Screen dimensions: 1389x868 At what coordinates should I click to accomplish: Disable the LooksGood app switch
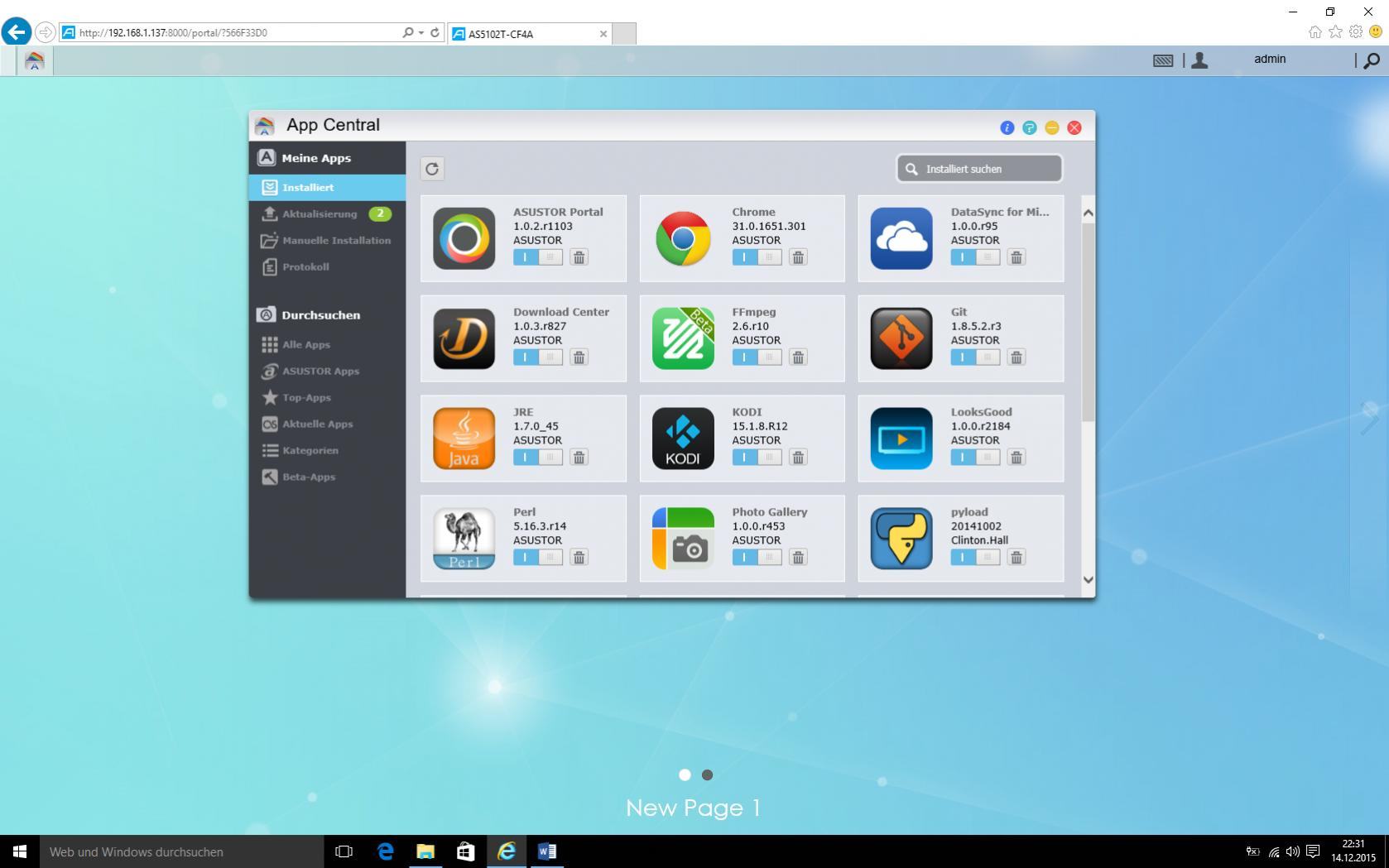(975, 458)
